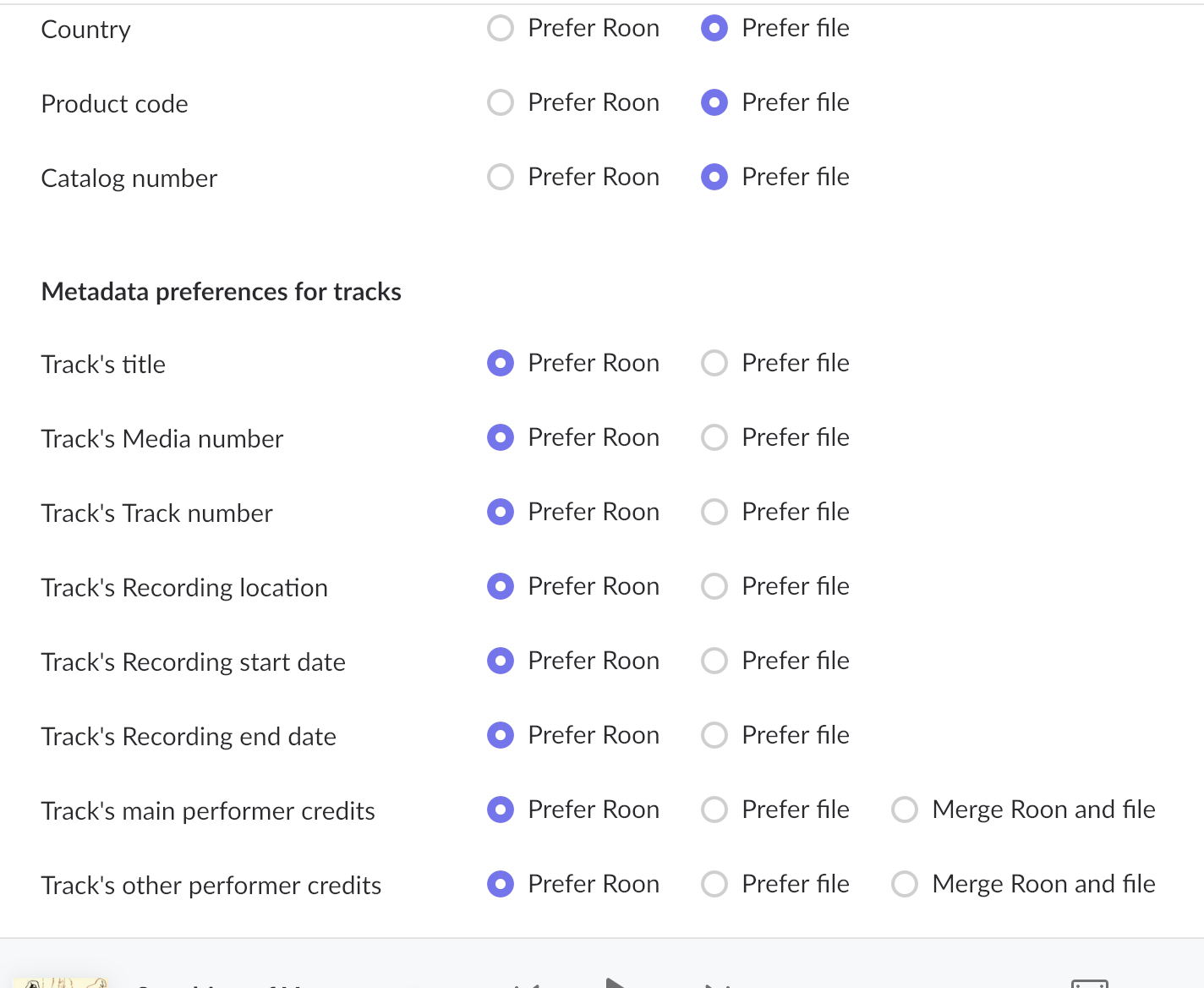Select Prefer Roon for Country

pyautogui.click(x=501, y=28)
